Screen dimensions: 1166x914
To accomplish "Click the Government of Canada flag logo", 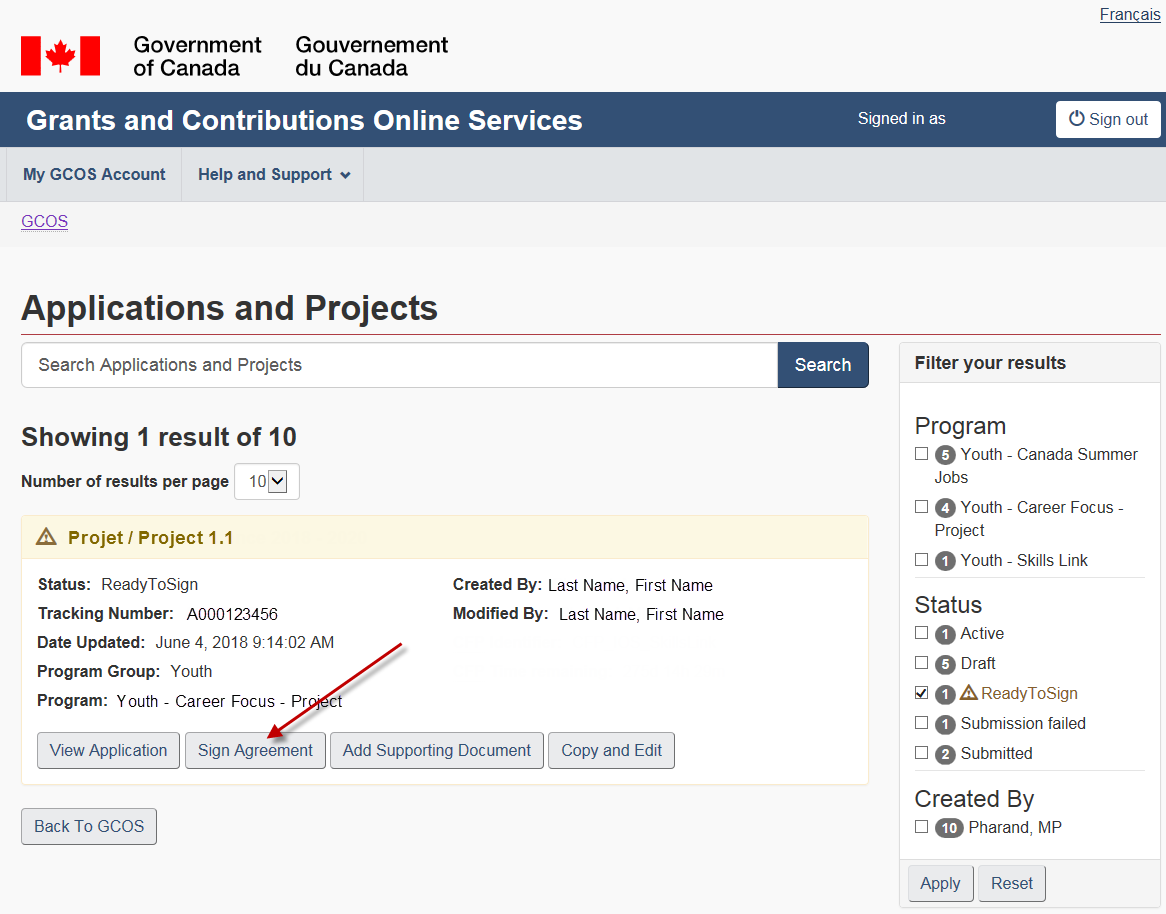I will point(60,56).
